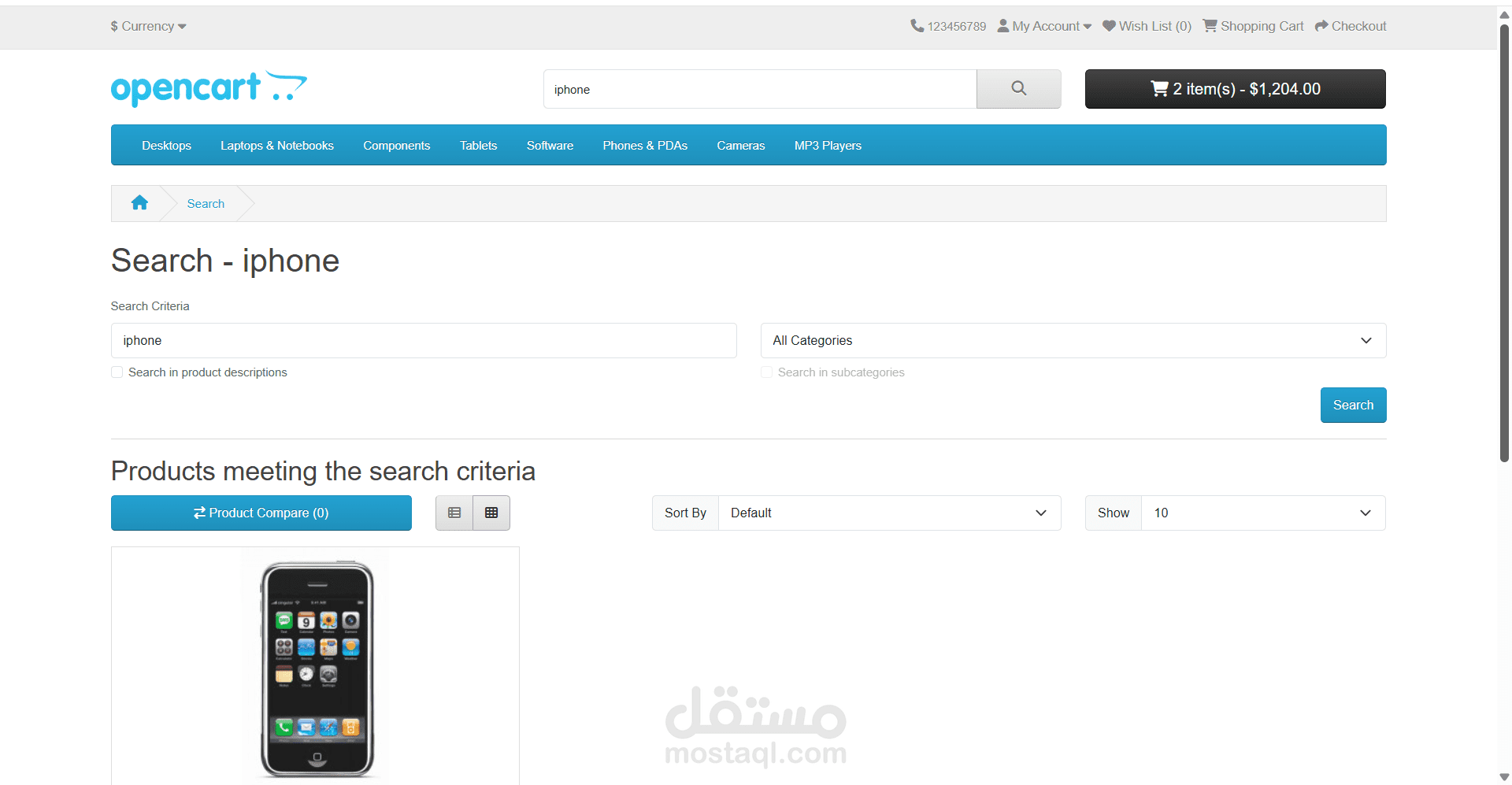Open Wish List (0)
The image size is (1512, 785).
coord(1147,26)
